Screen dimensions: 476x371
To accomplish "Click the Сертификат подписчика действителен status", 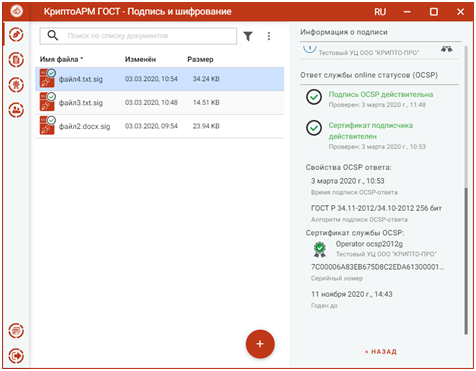I will [371, 131].
